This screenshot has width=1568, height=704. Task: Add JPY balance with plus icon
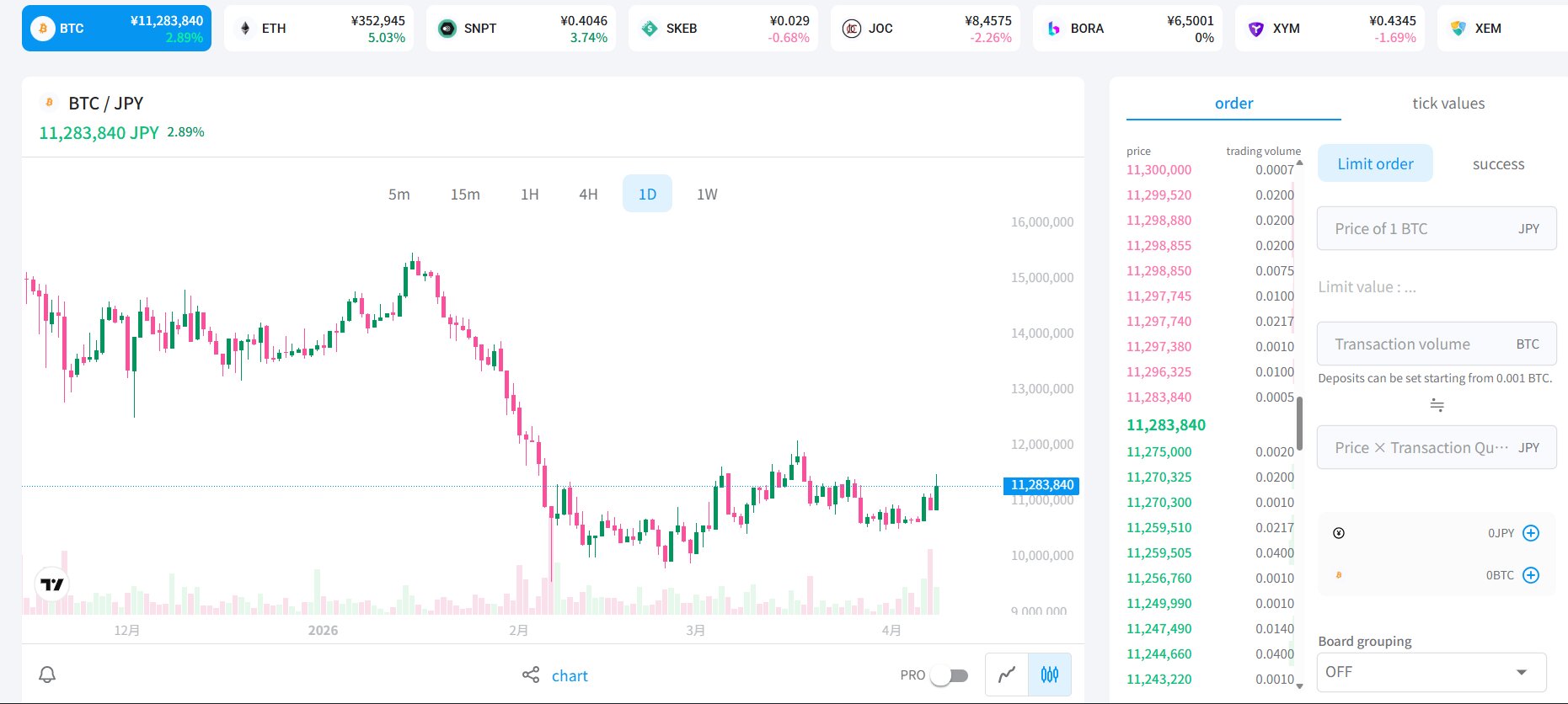coord(1531,533)
